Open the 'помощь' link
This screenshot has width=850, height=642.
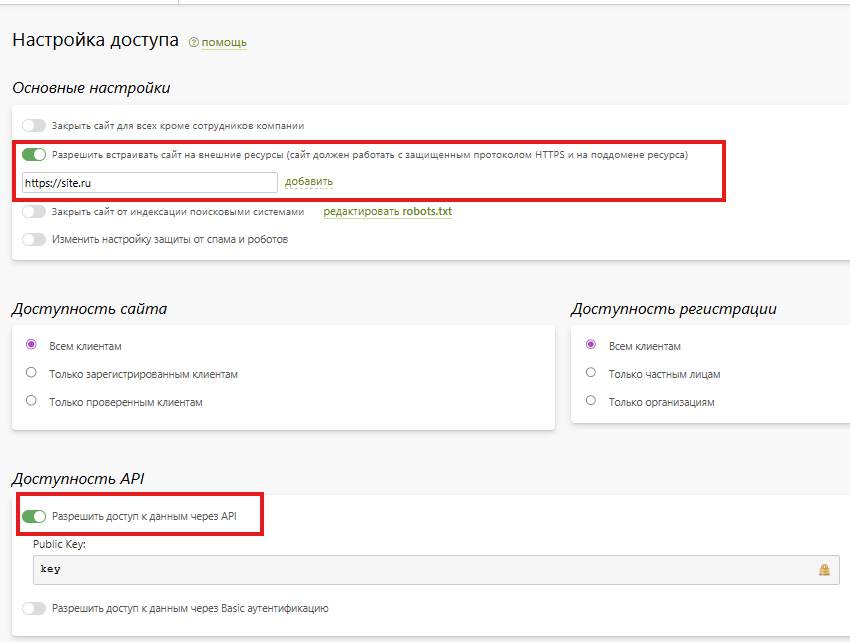(x=224, y=43)
